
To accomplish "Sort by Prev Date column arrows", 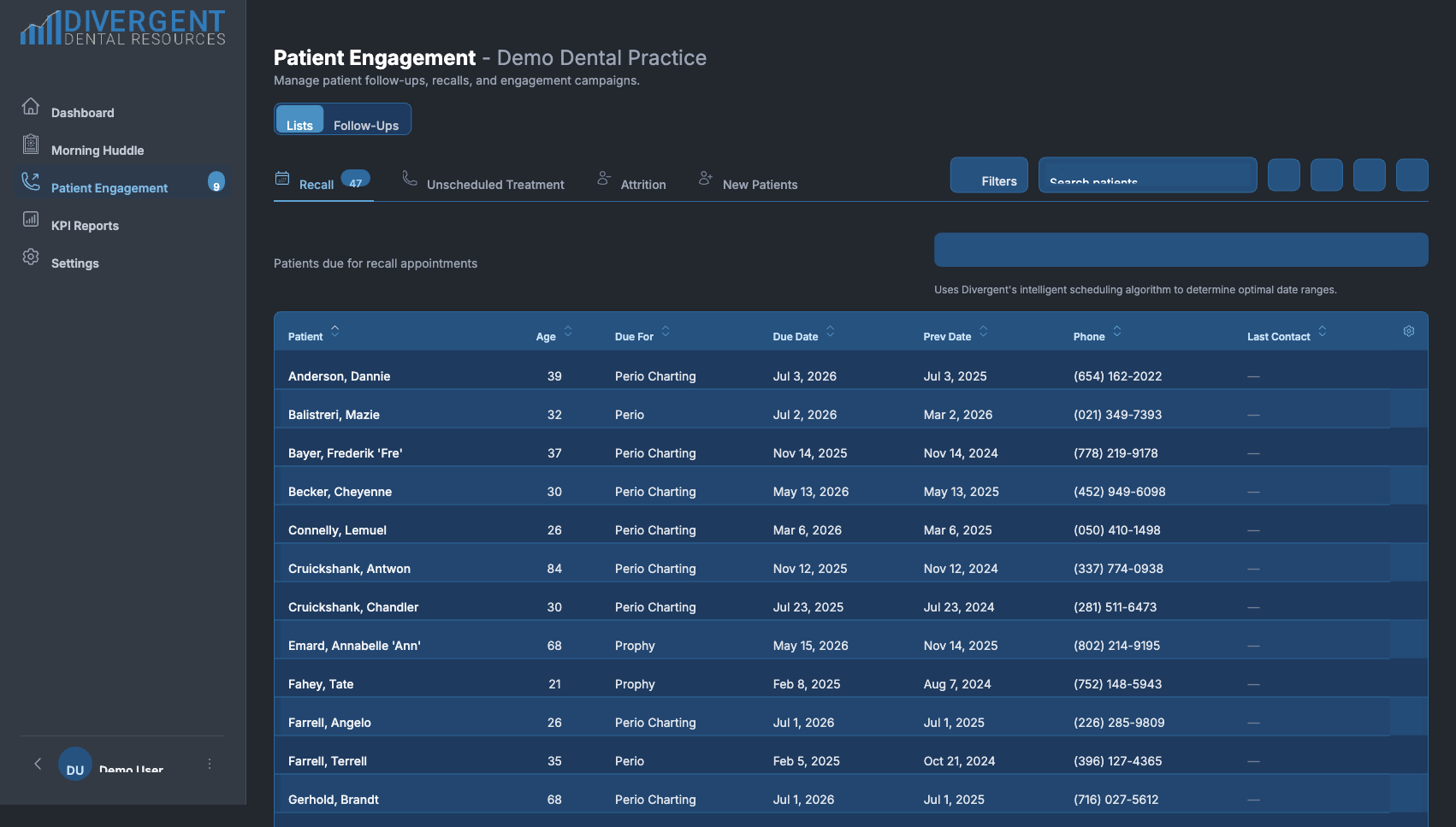I will (x=983, y=331).
